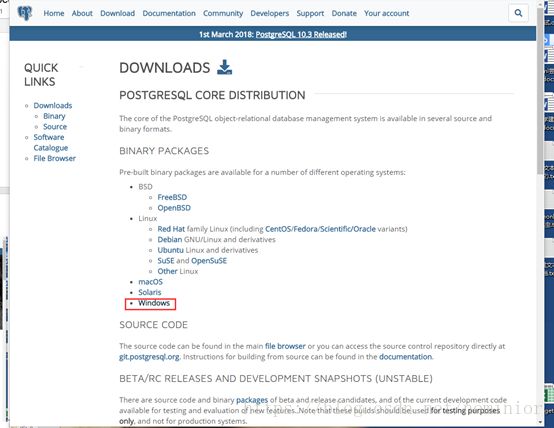Open the Solaris packages link
Viewport: 554px width, 428px height.
point(149,292)
